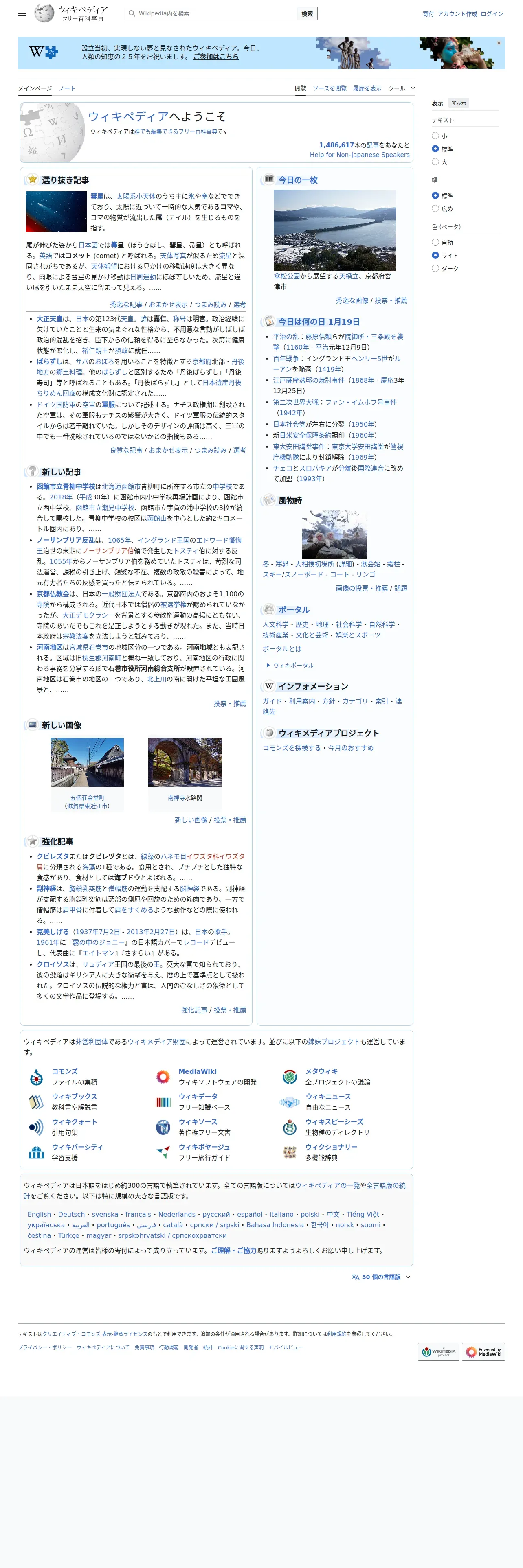Image resolution: width=523 pixels, height=1568 pixels.
Task: Switch to the メインページ tab
Action: click(x=35, y=88)
